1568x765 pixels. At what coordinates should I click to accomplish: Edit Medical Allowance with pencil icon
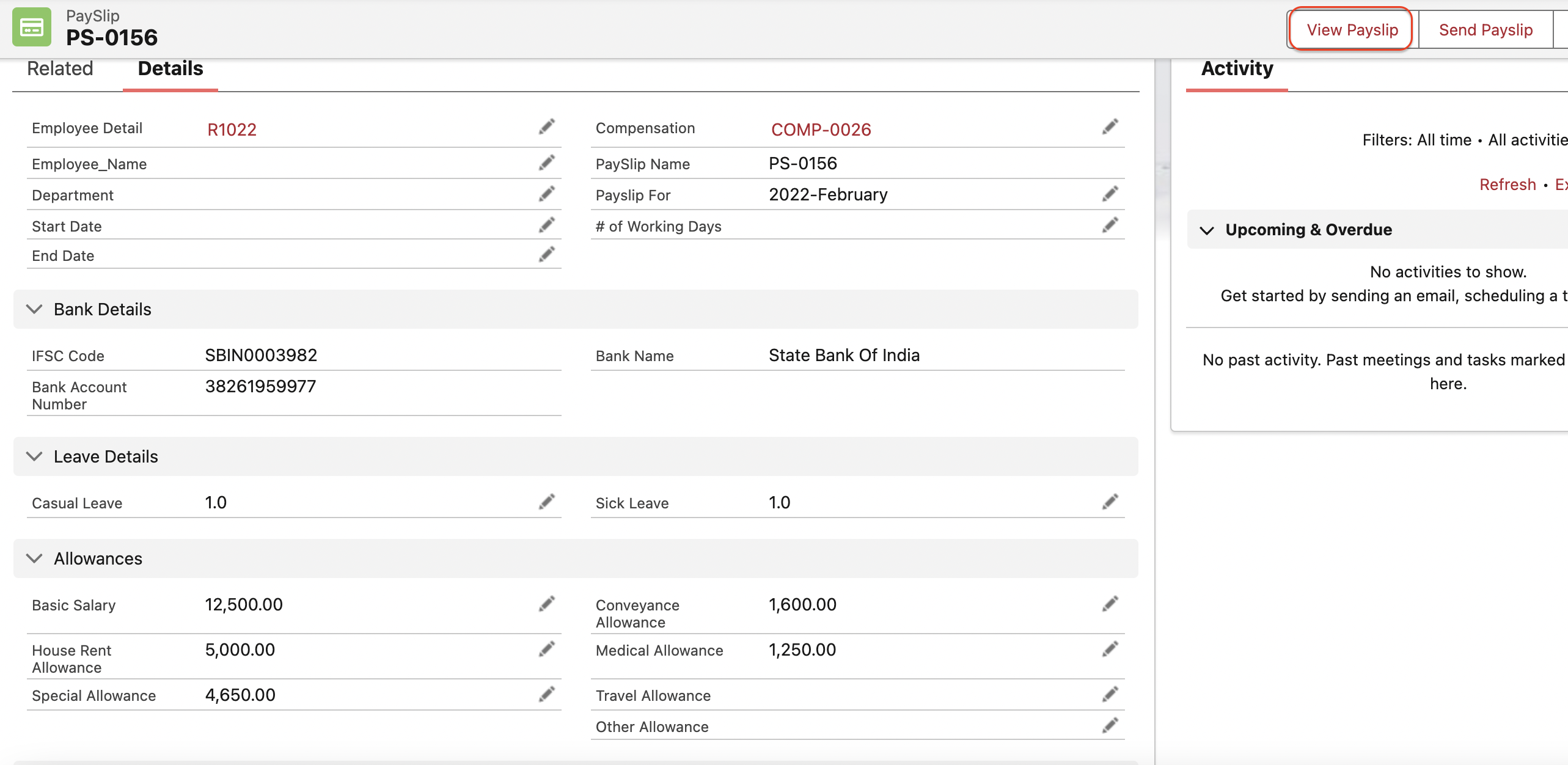[1110, 649]
